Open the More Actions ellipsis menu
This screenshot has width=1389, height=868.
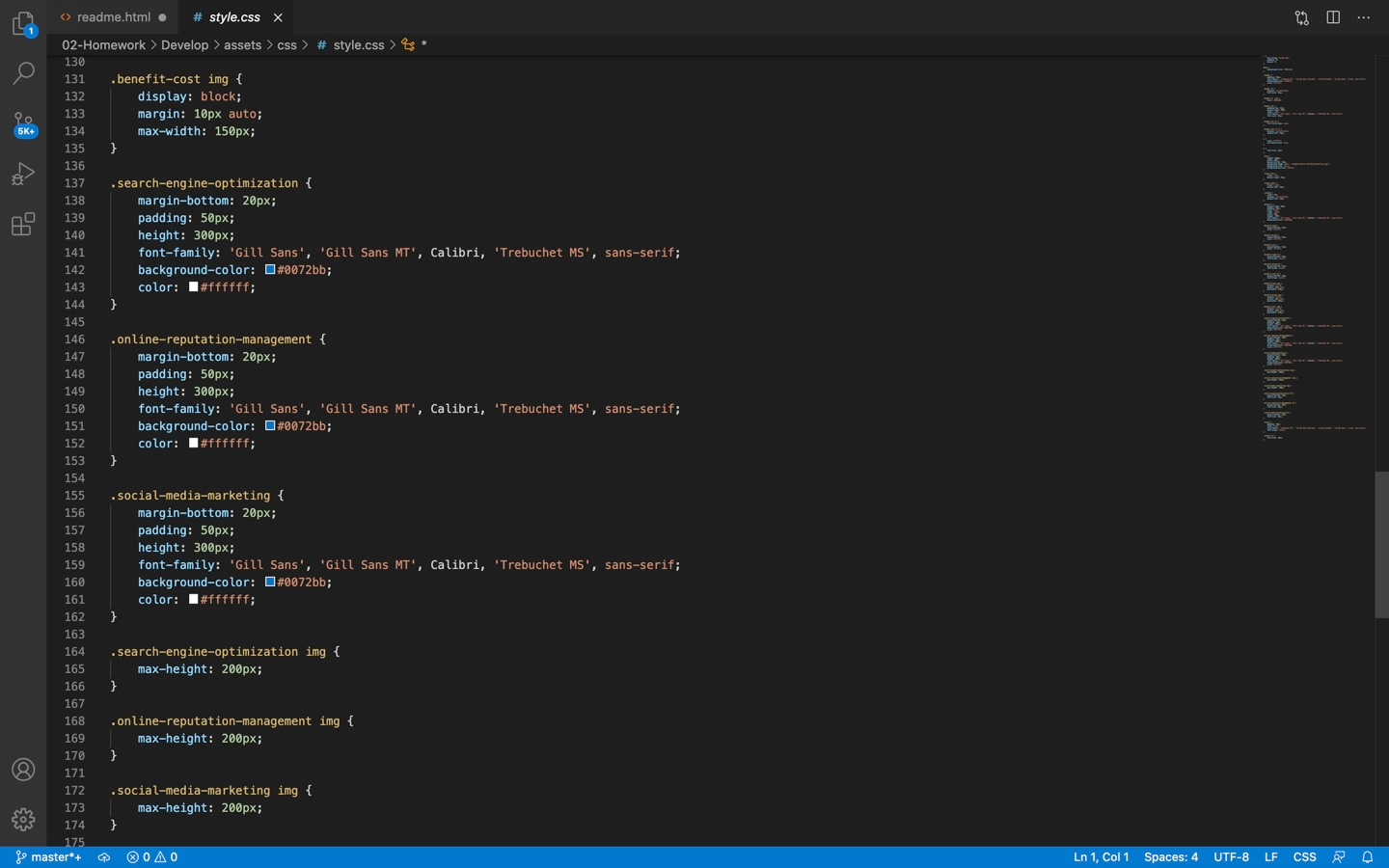(1363, 16)
